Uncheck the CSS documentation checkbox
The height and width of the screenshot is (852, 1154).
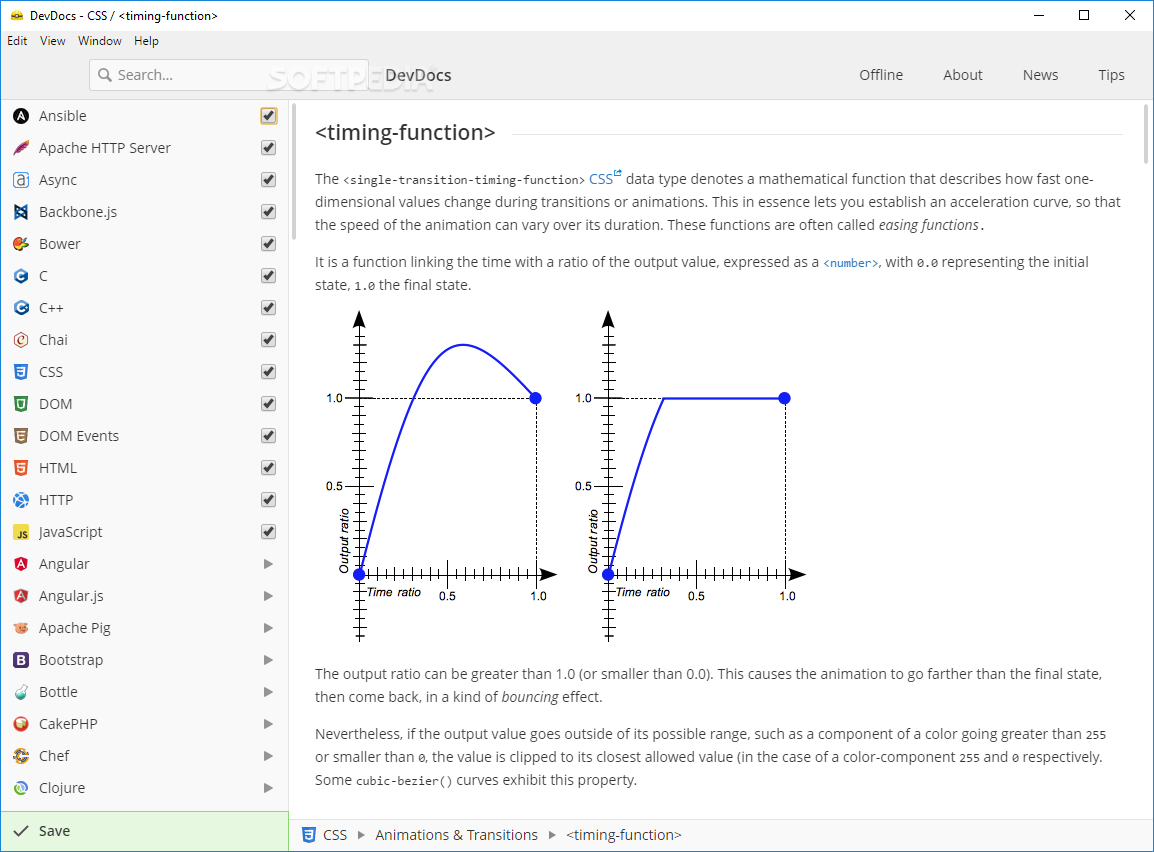[x=269, y=372]
